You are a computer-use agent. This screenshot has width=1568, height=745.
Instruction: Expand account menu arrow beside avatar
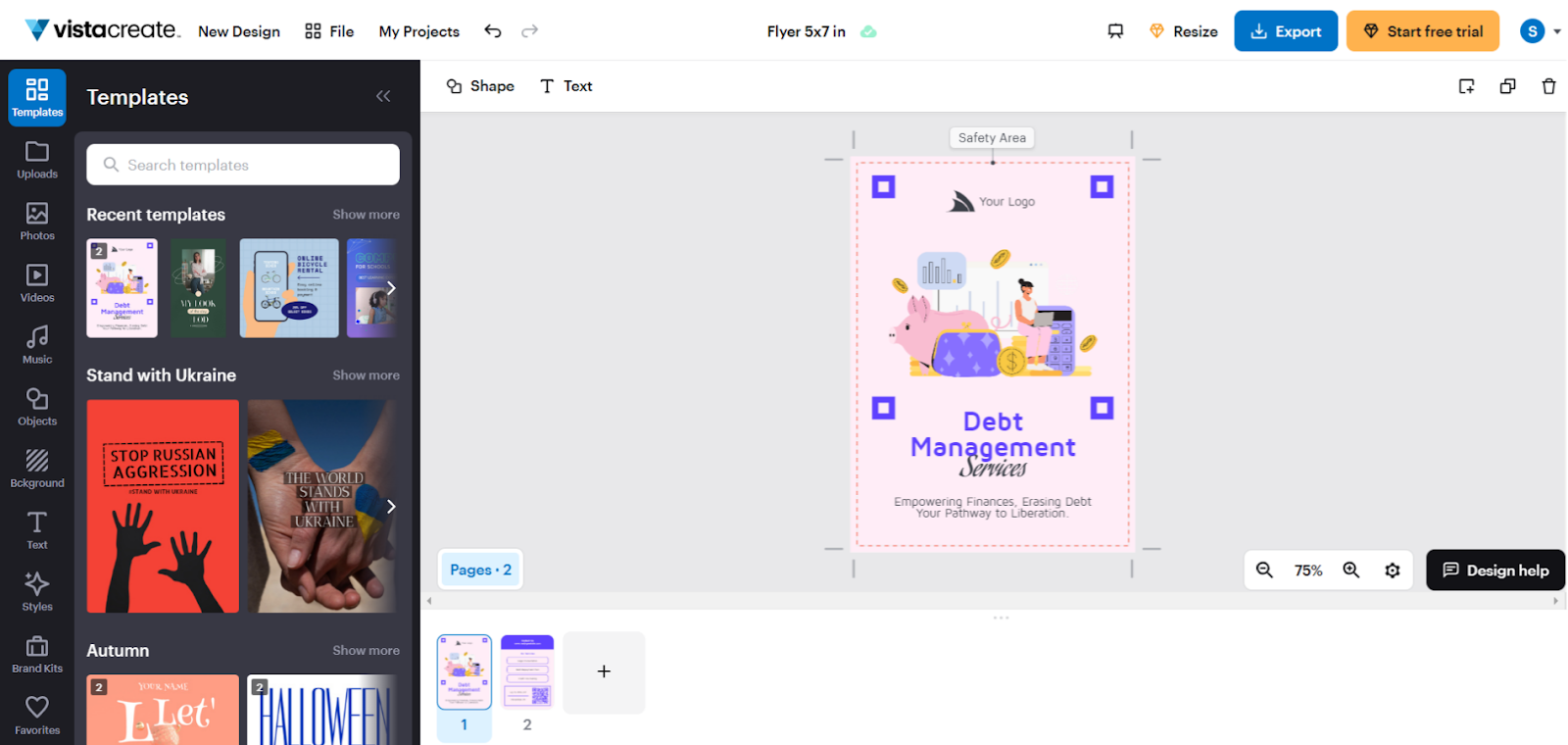coord(1557,31)
